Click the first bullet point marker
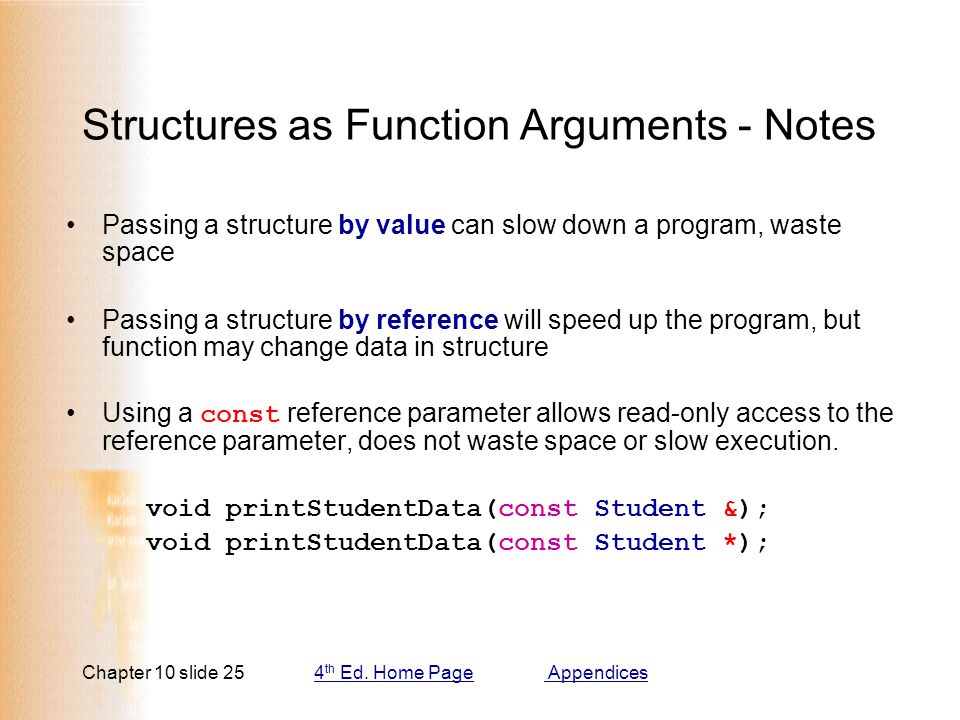960x720 pixels. pos(72,225)
